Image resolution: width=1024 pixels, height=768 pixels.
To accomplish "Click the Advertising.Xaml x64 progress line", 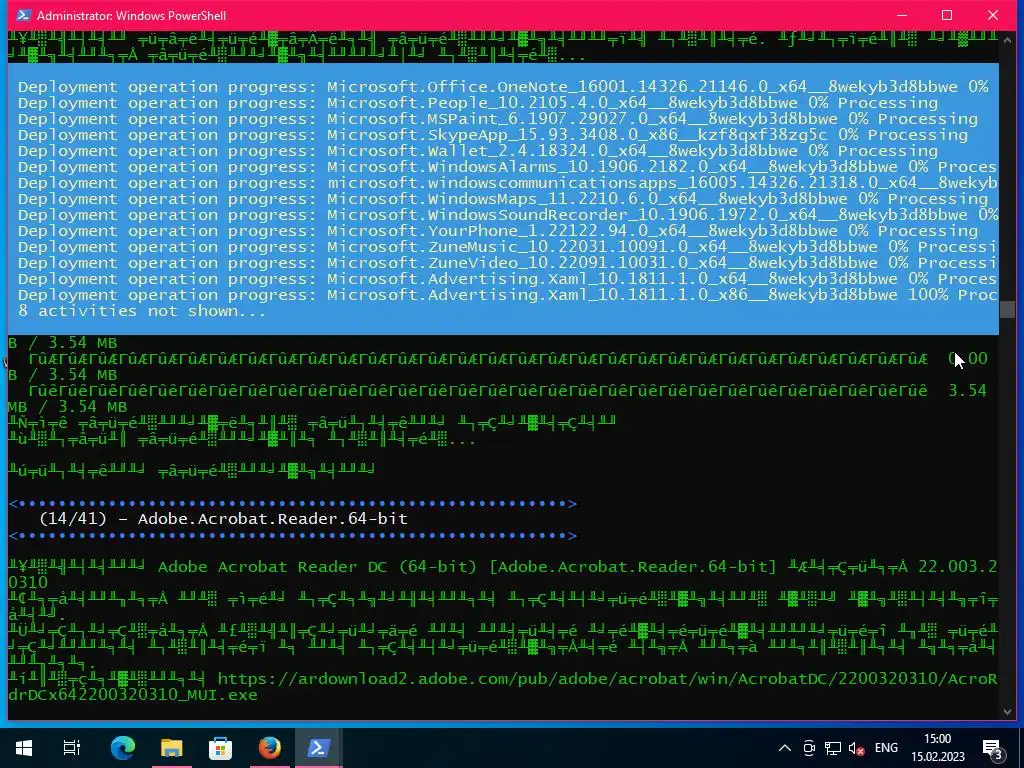I will 507,279.
